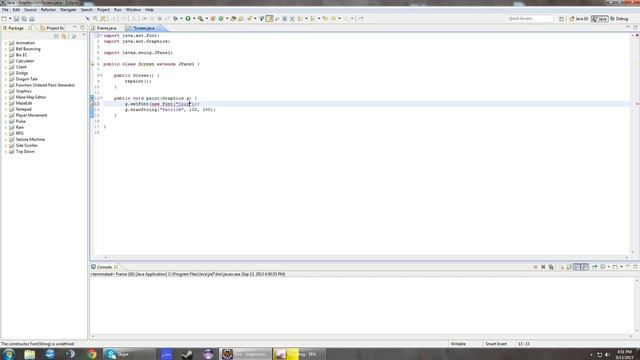
Task: Select the Package Explorer tab
Action: tap(16, 28)
